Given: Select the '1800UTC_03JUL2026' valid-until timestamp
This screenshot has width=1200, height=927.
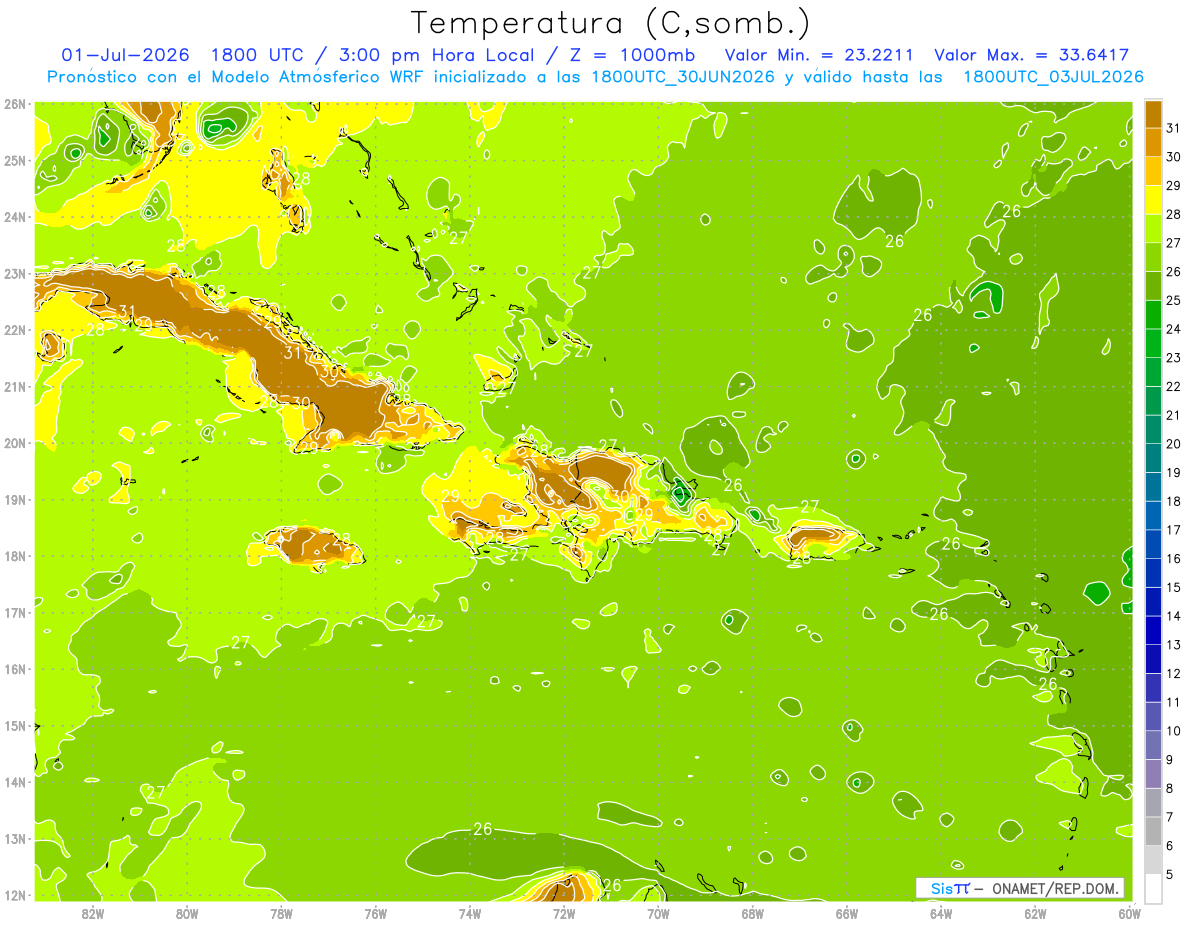Looking at the screenshot, I should pos(1054,77).
